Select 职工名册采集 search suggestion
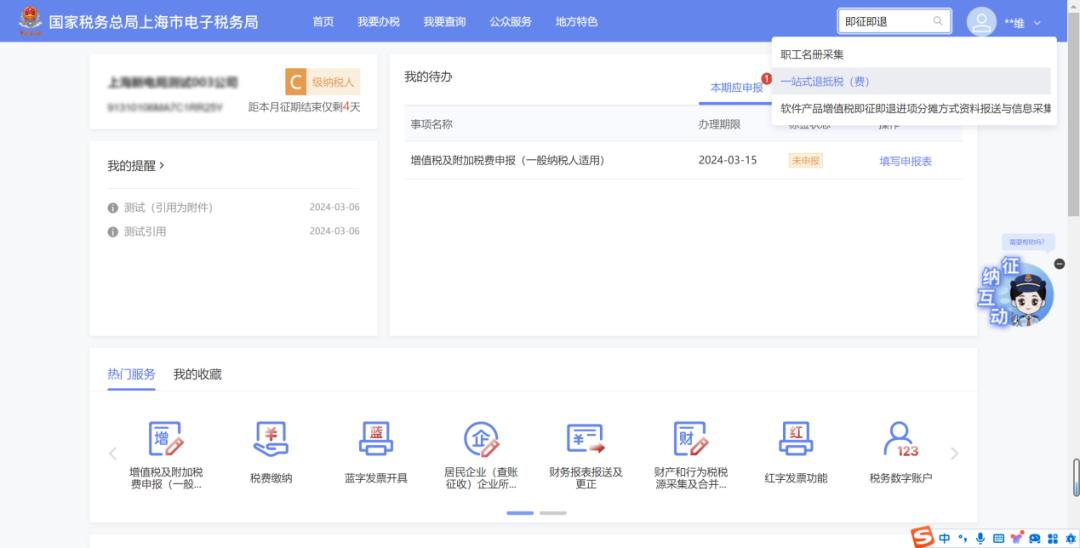The image size is (1080, 548). 812,54
